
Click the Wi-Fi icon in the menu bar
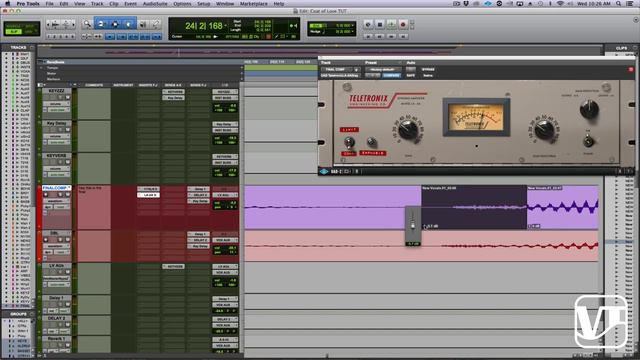point(560,4)
